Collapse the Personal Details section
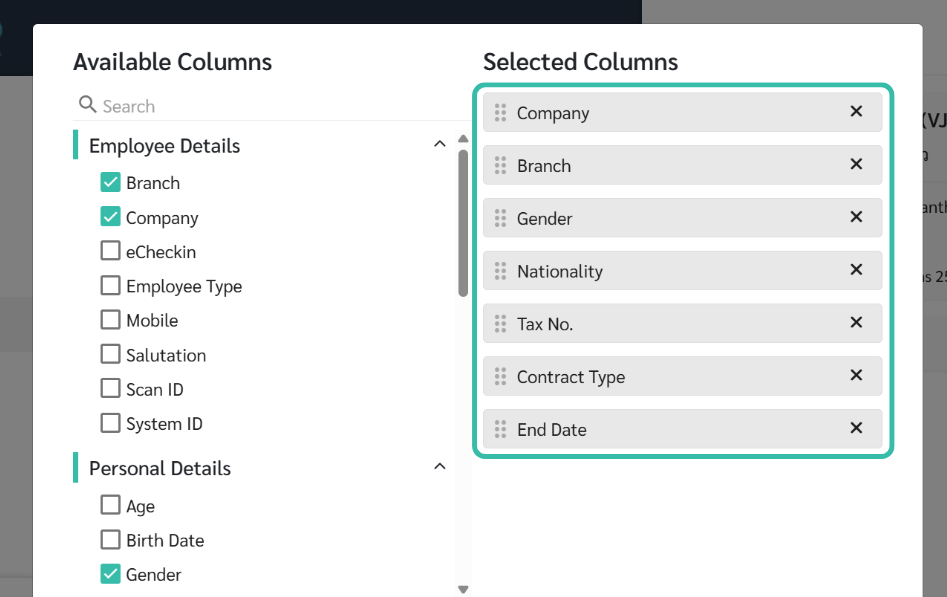 [440, 466]
